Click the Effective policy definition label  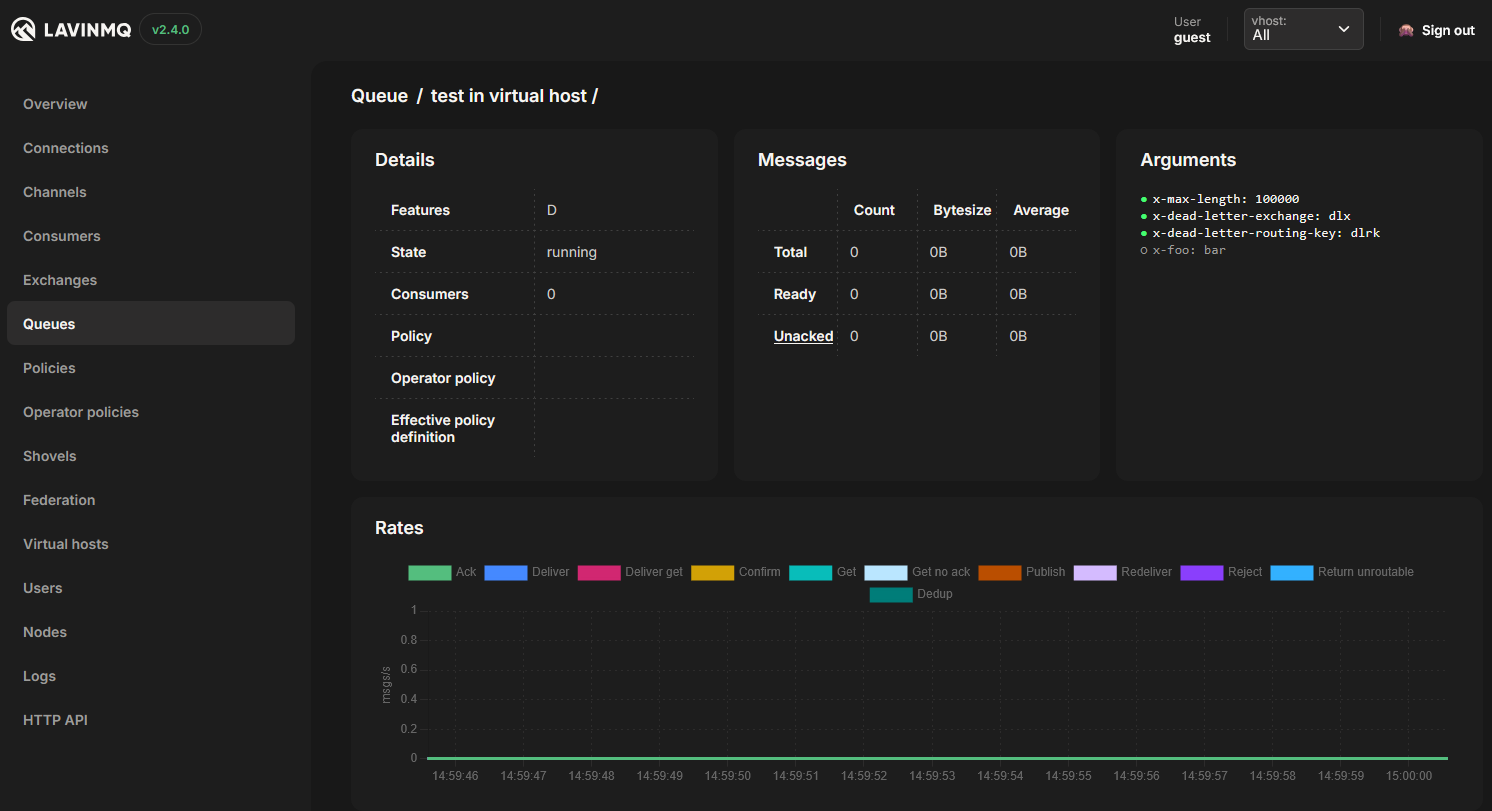[x=443, y=428]
